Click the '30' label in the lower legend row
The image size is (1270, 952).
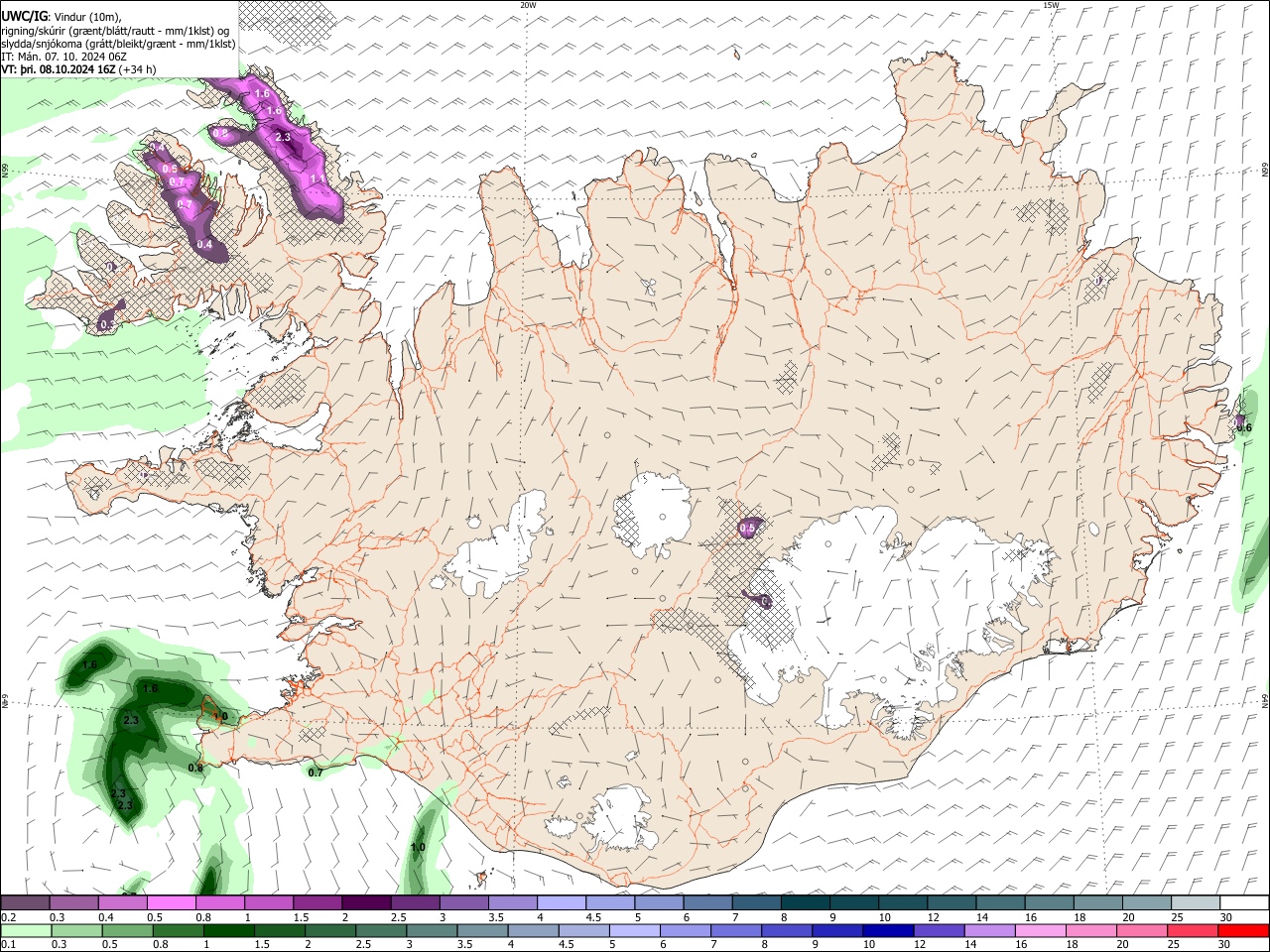pos(1224,944)
